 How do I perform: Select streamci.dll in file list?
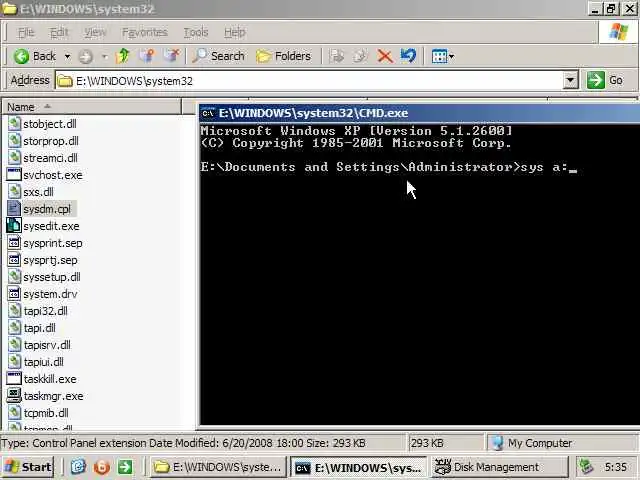pyautogui.click(x=50, y=158)
